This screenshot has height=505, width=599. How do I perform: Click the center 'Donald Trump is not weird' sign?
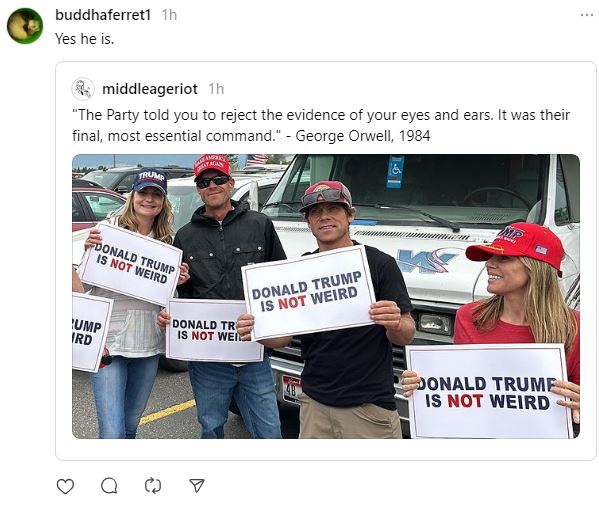tap(308, 293)
